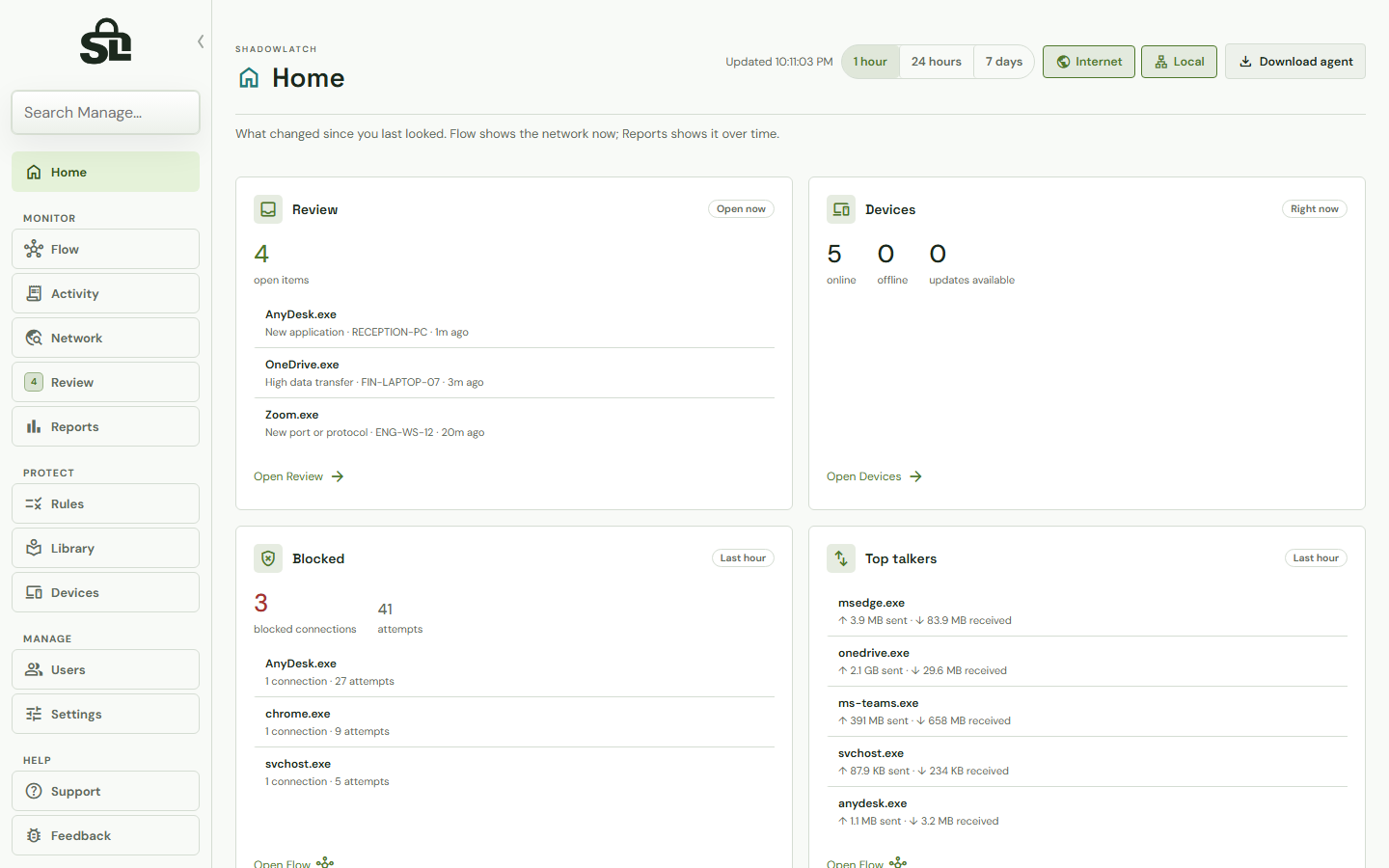Screen dimensions: 1389x868
Task: Click the Open now badge
Action: (x=741, y=209)
